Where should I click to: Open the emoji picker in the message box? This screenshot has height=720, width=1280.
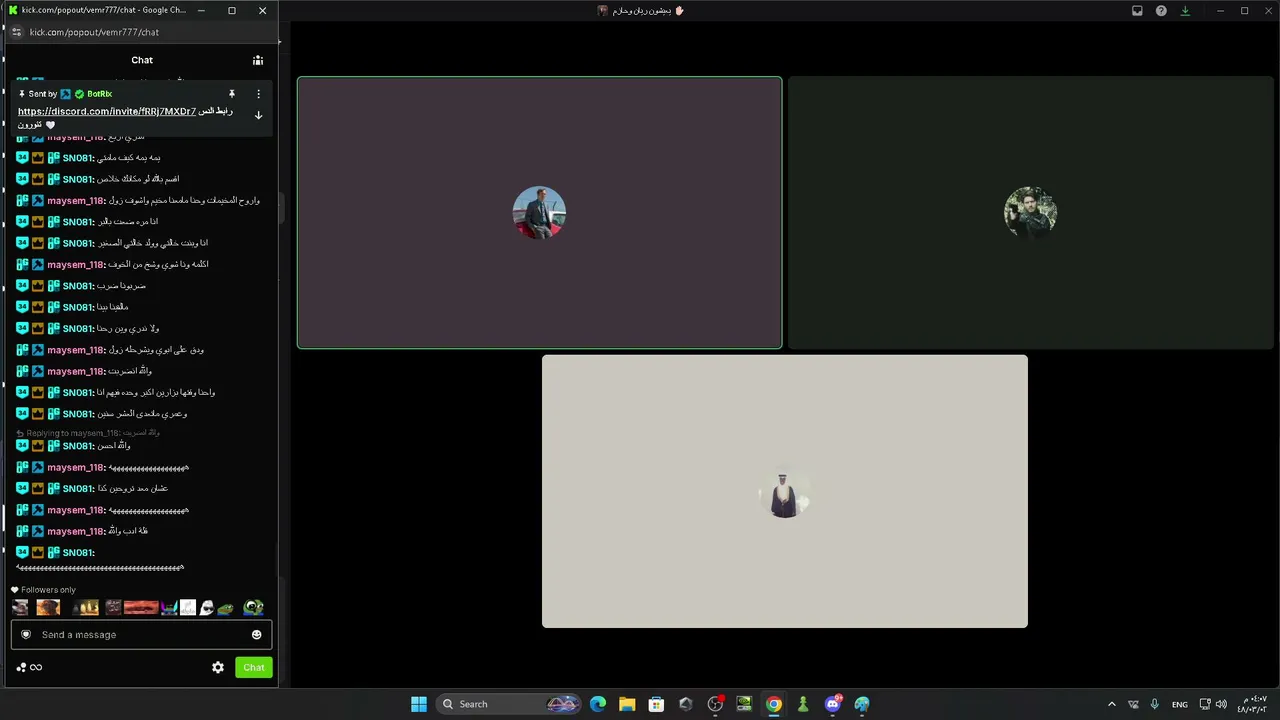click(257, 635)
